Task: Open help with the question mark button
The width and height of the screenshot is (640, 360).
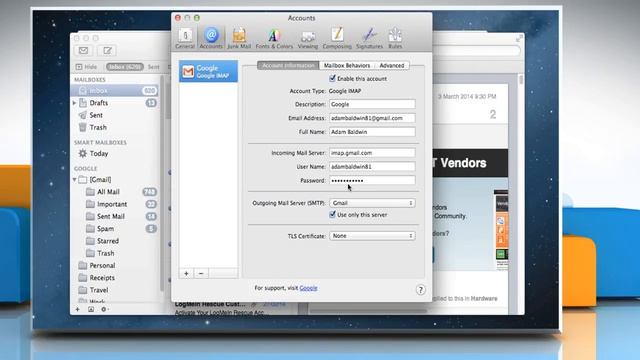Action: (420, 290)
